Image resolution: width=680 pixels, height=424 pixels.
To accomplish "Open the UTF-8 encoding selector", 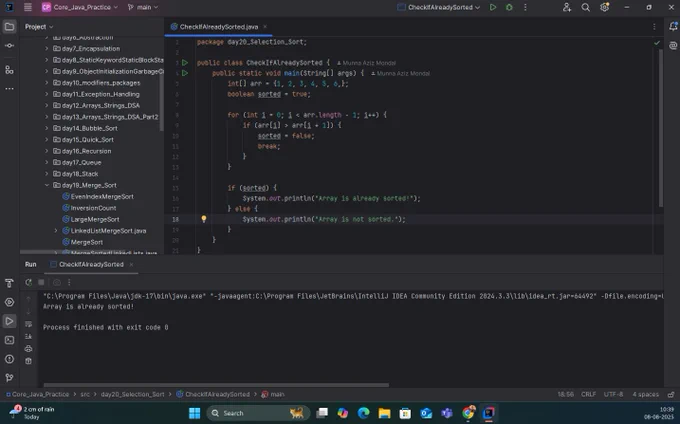I will click(613, 394).
